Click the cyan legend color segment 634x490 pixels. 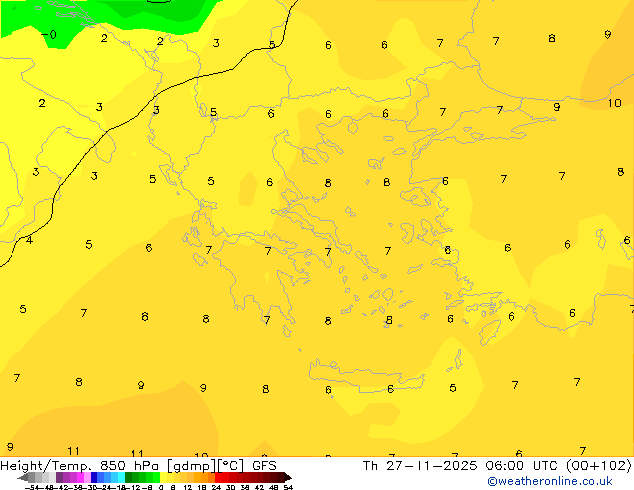click(121, 477)
